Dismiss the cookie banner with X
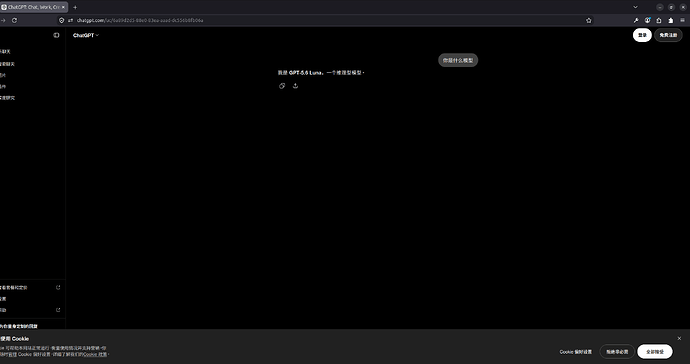The height and width of the screenshot is (364, 690). 679,338
